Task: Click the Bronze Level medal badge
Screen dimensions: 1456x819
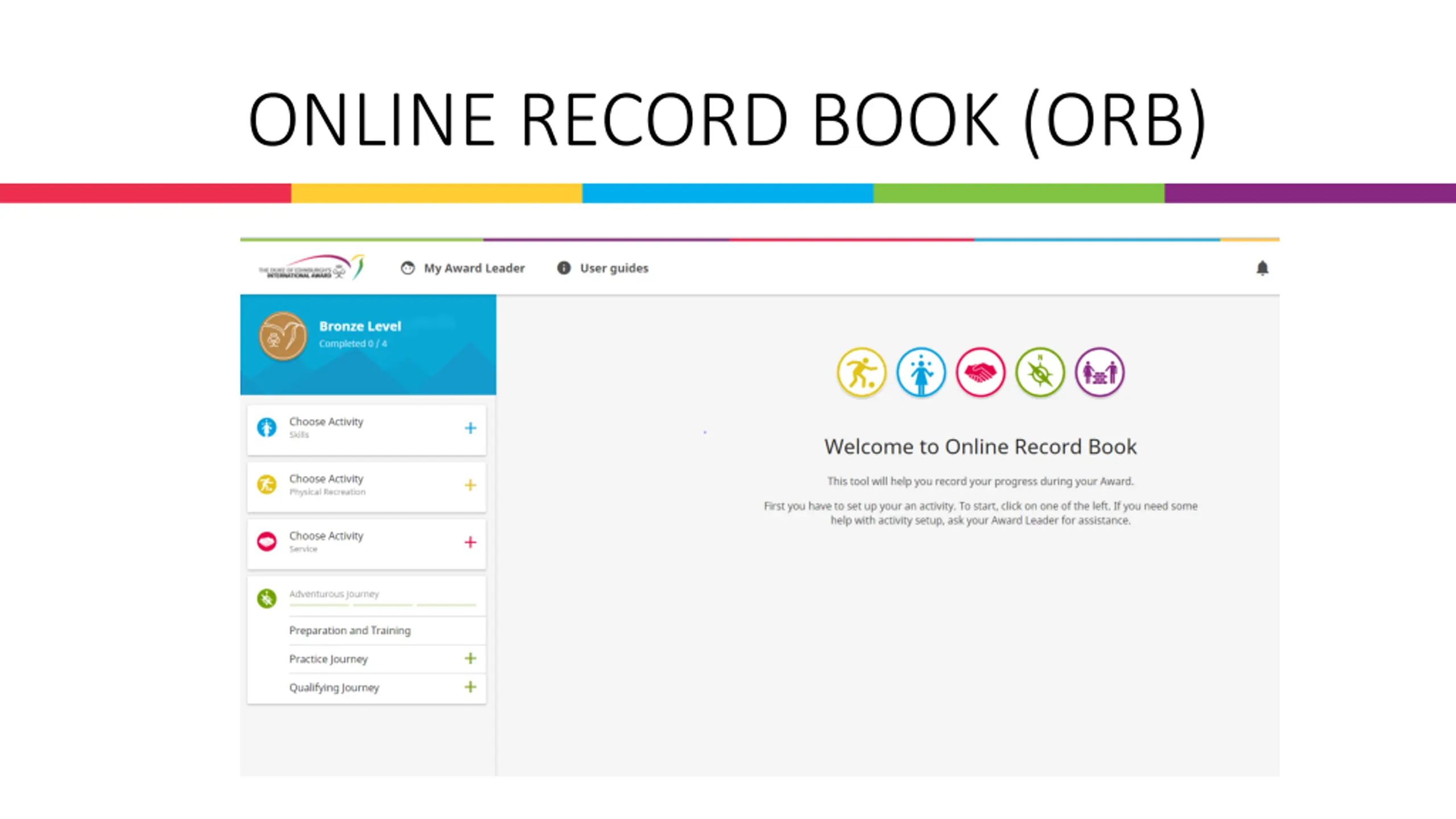Action: click(x=283, y=336)
